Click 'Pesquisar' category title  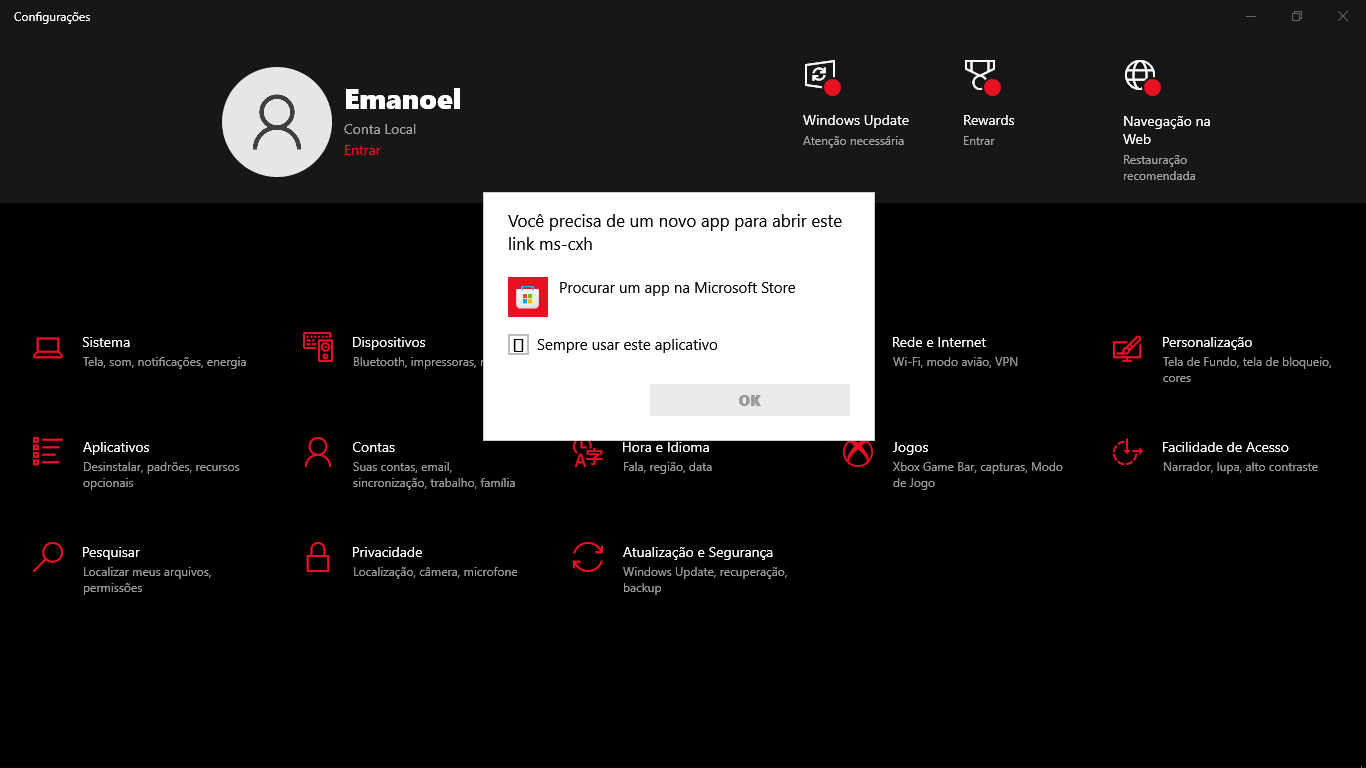[111, 552]
